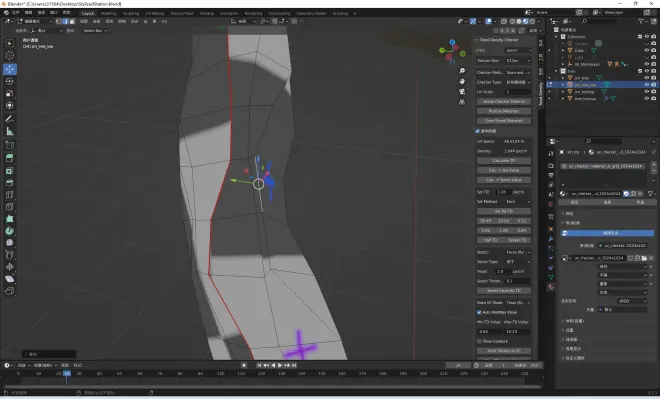Toggle the camera view icon in viewport

click(x=462, y=91)
